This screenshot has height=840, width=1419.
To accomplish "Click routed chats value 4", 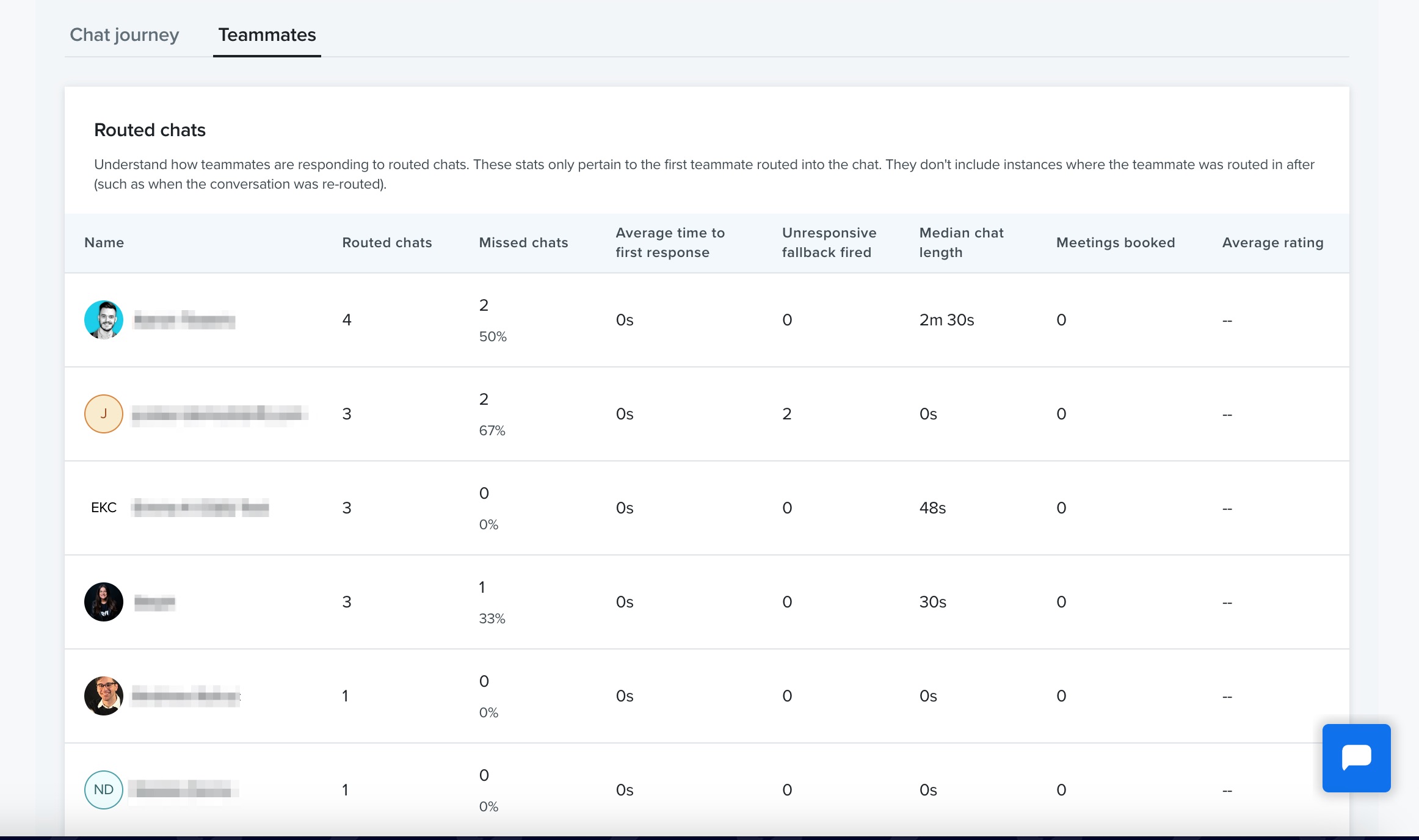I will pyautogui.click(x=347, y=320).
